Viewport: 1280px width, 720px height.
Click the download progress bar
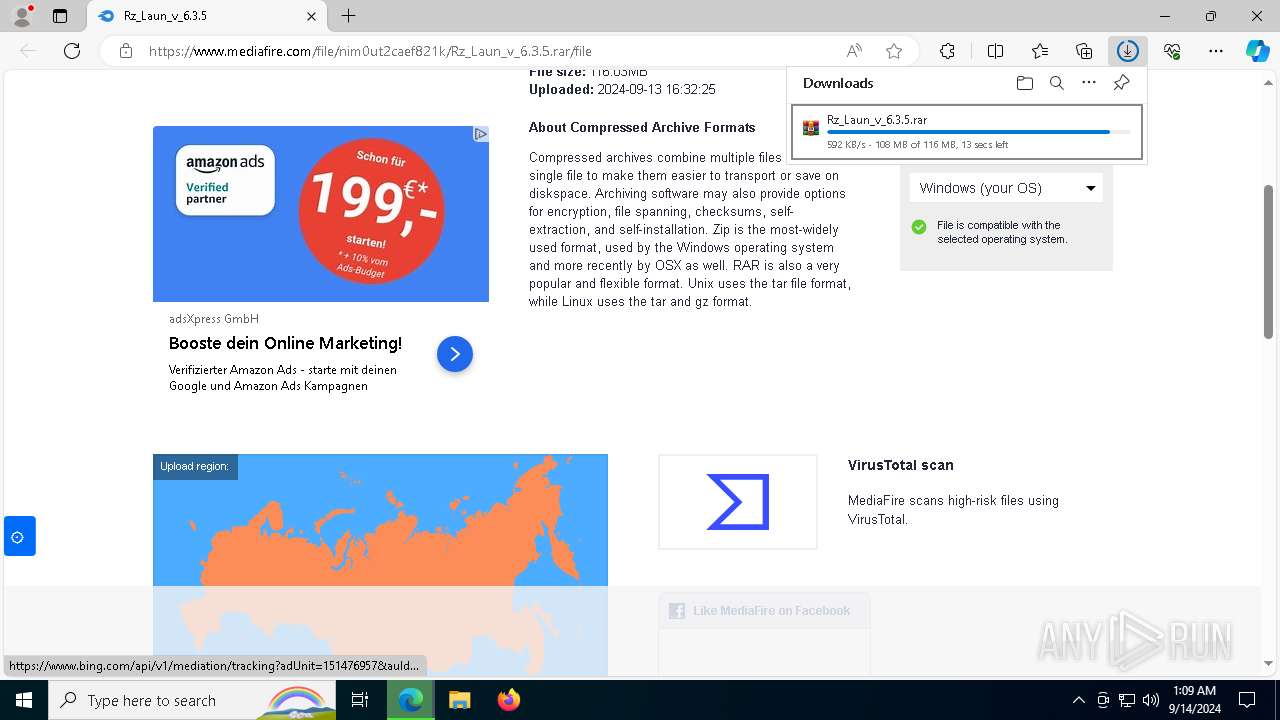pos(979,132)
